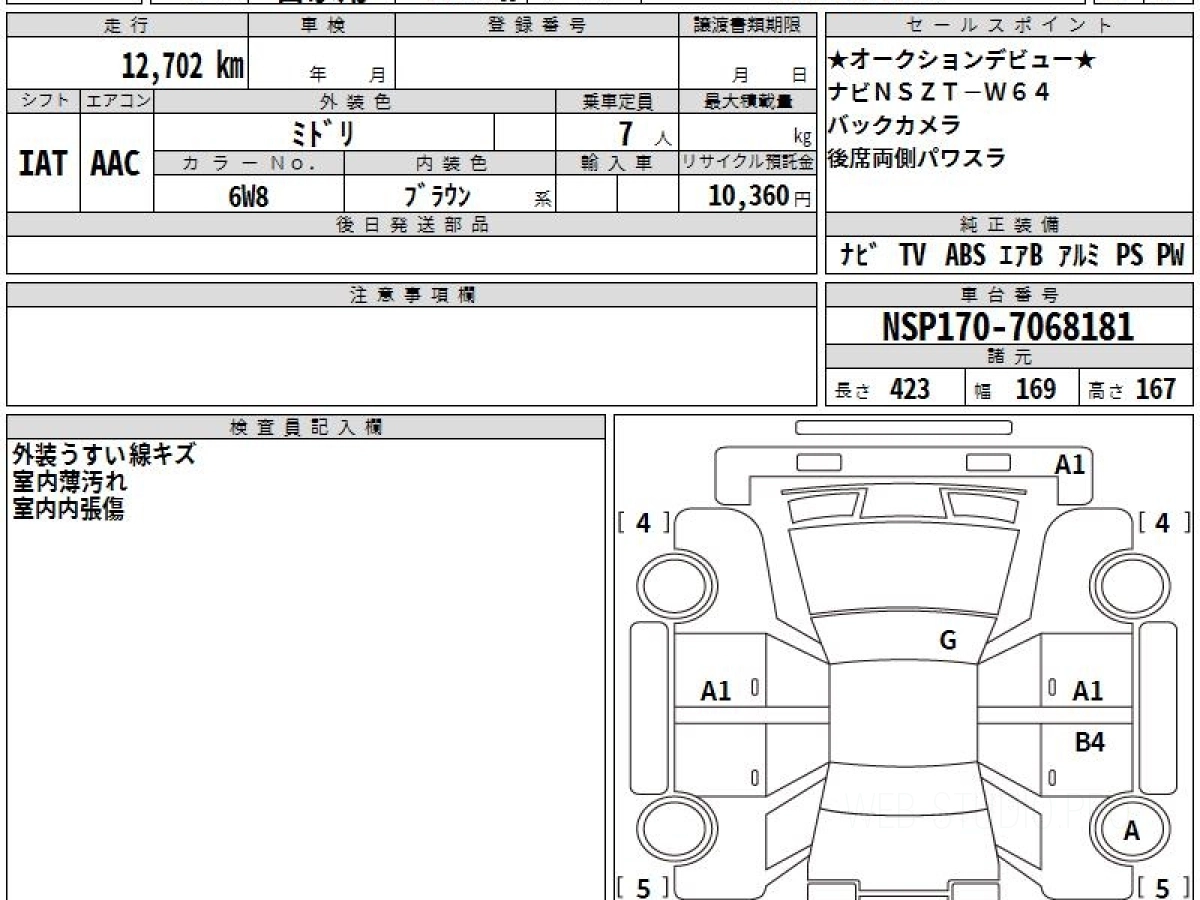Select the mileage value 12,702 km
Image resolution: width=1200 pixels, height=900 pixels.
tap(183, 66)
